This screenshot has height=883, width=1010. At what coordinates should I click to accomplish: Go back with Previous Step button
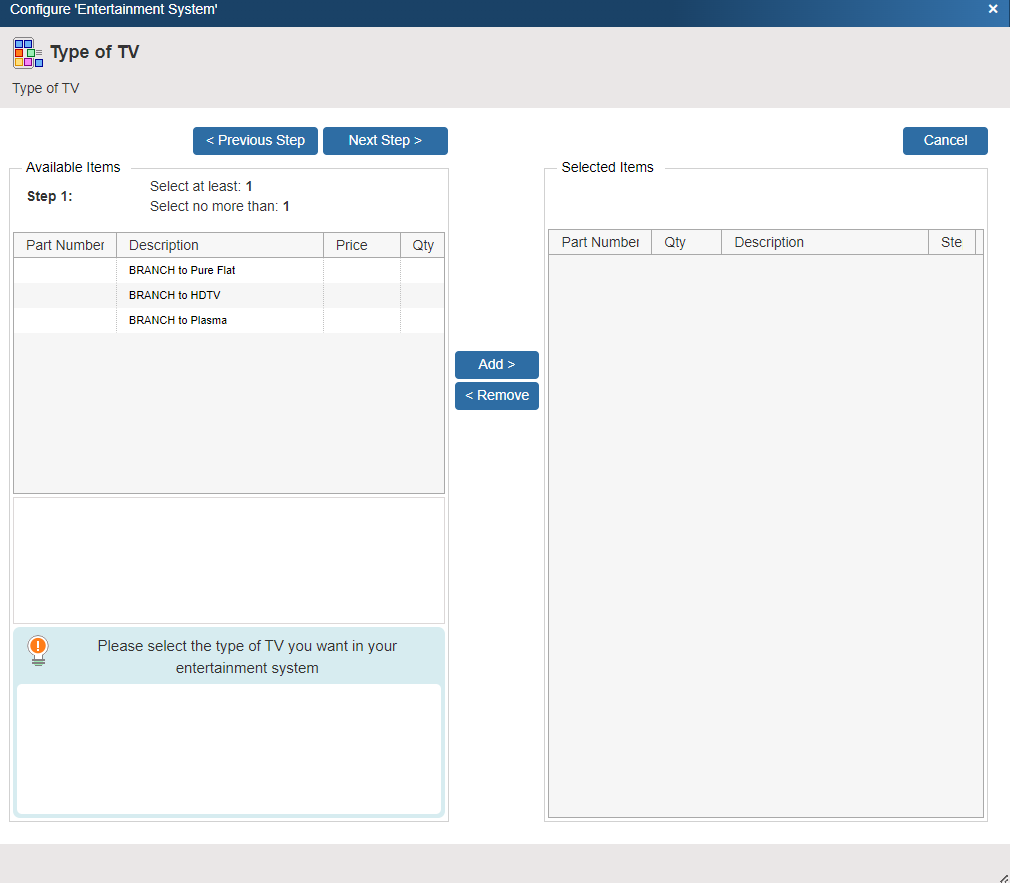(x=255, y=141)
